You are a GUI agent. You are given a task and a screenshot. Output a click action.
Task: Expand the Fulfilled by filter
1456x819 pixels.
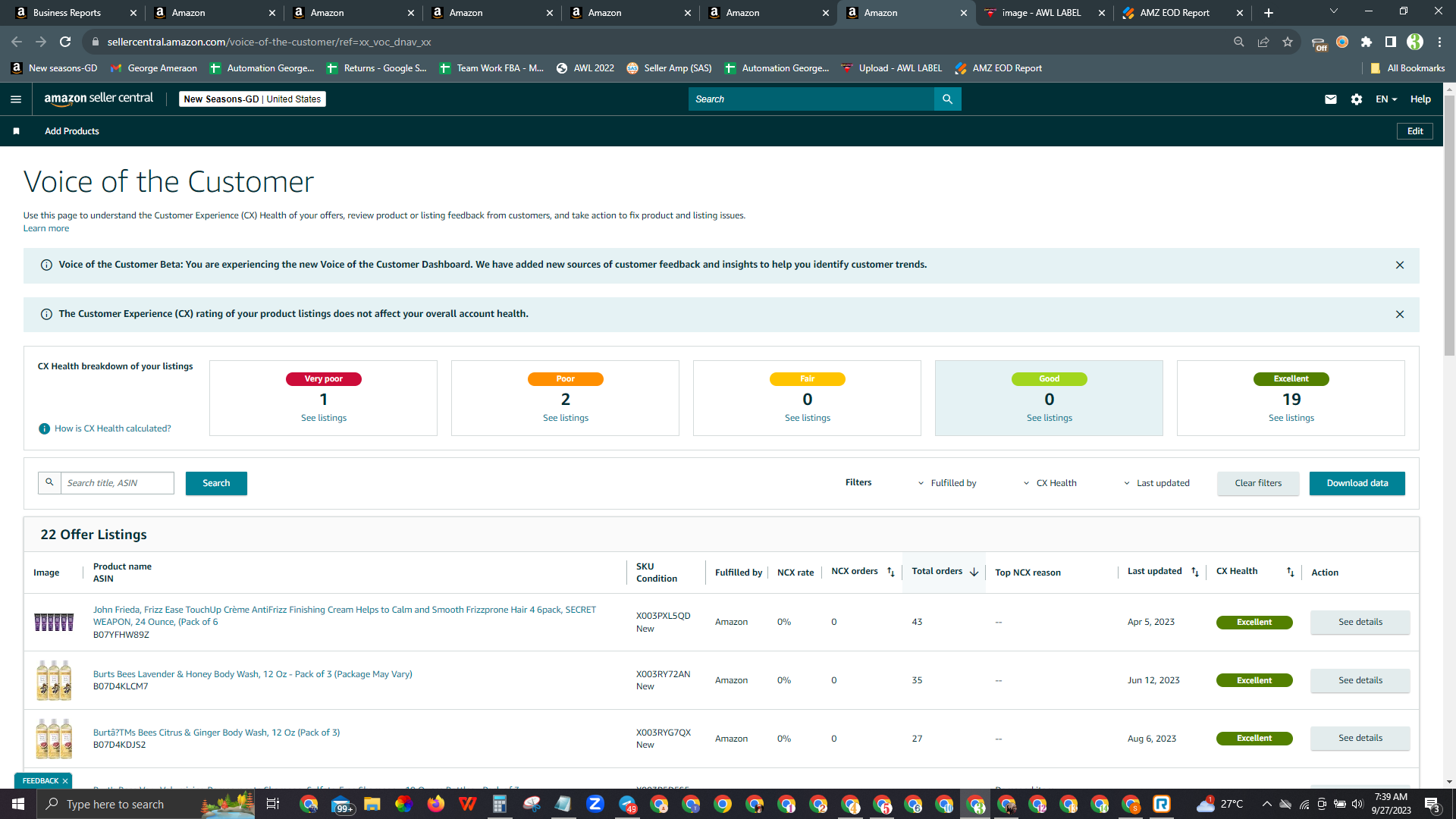coord(947,484)
